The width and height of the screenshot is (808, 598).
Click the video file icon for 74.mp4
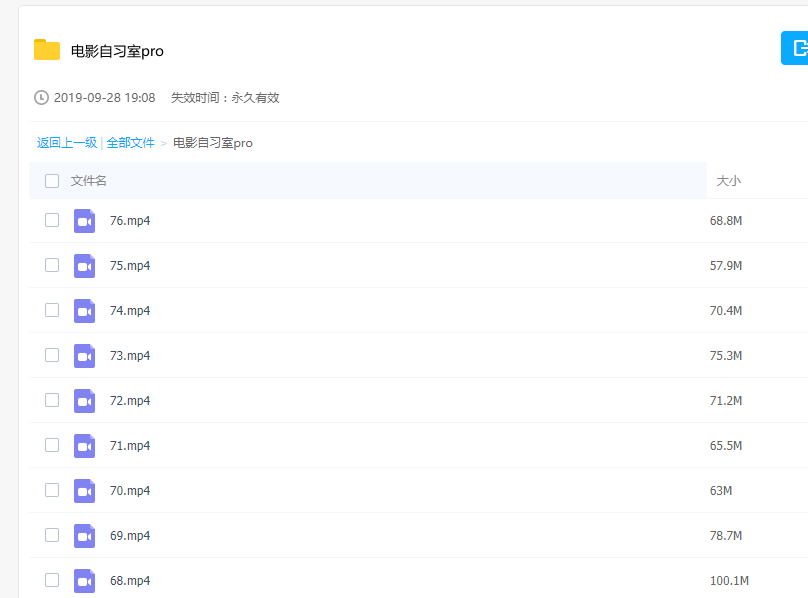pos(85,311)
